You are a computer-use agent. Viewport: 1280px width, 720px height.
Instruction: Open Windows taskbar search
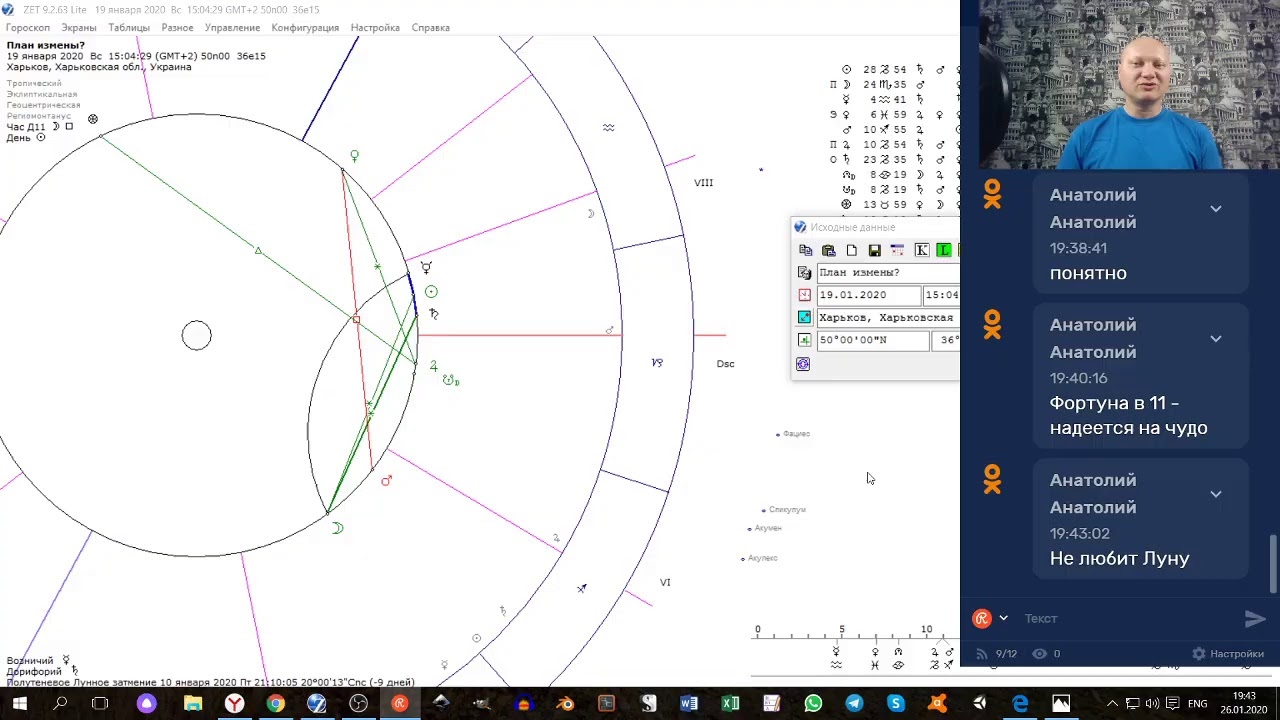(60, 704)
